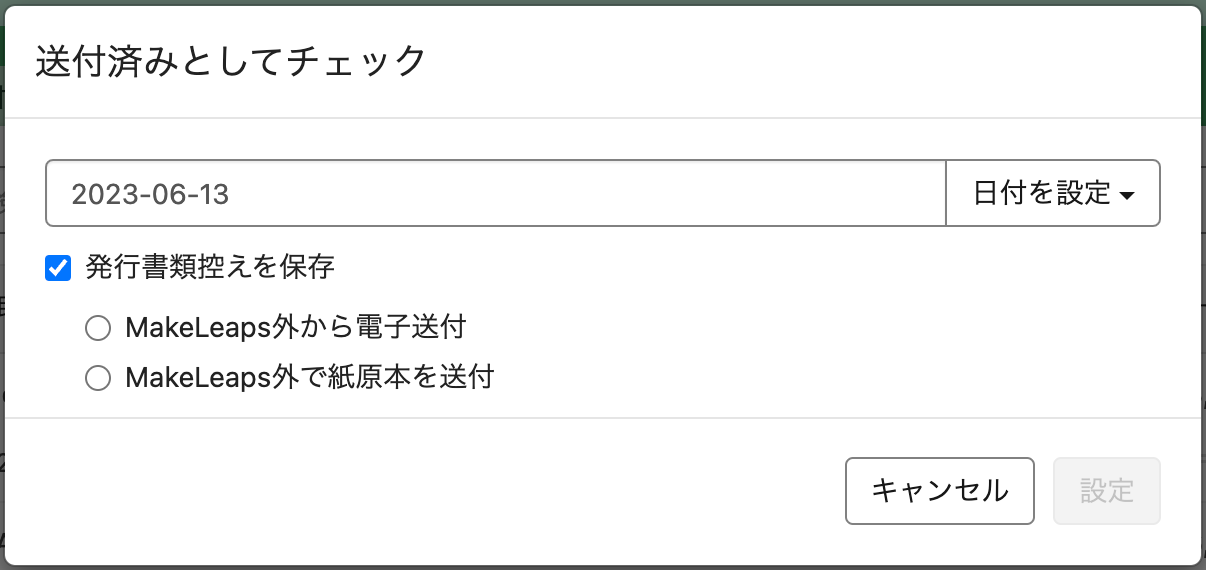This screenshot has width=1206, height=570.
Task: Click the empty dialog footer left of キャンセル
Action: click(420, 490)
